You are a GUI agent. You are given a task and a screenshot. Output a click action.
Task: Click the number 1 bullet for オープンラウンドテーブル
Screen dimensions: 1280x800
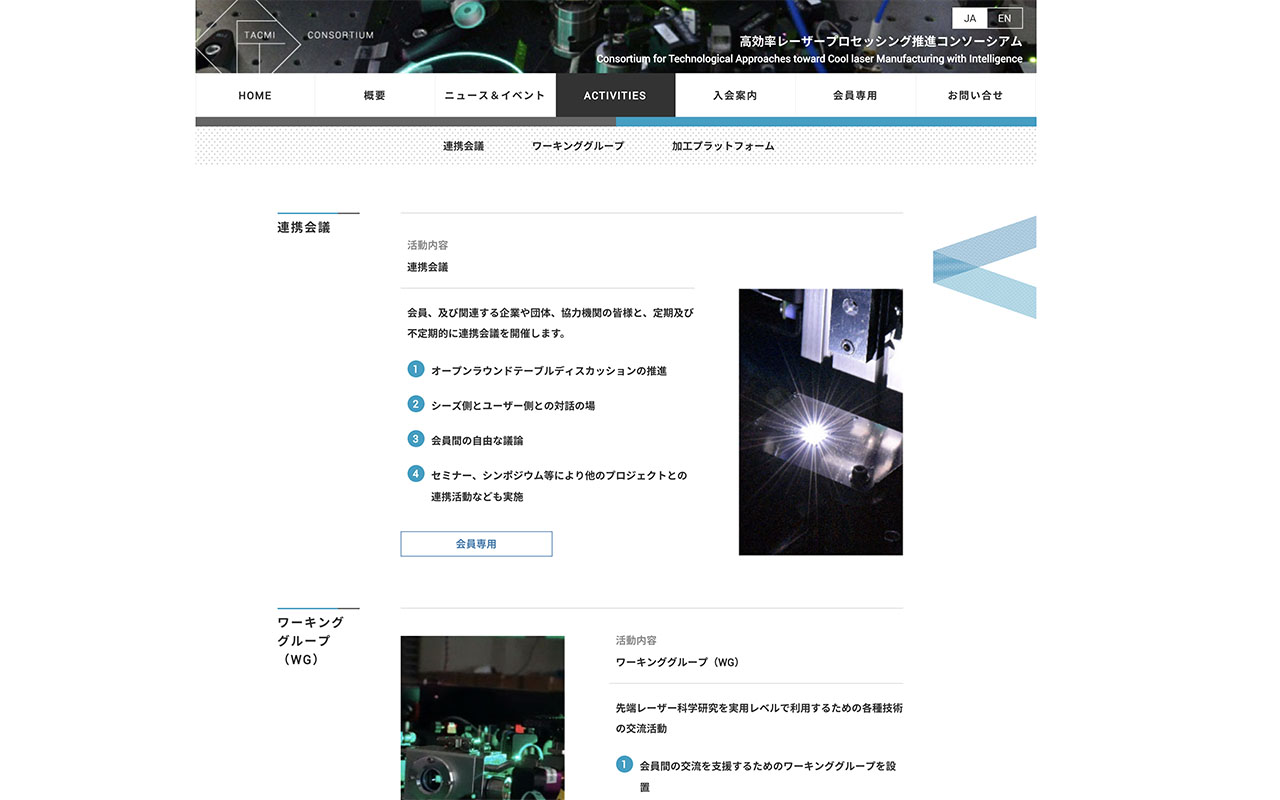(416, 370)
